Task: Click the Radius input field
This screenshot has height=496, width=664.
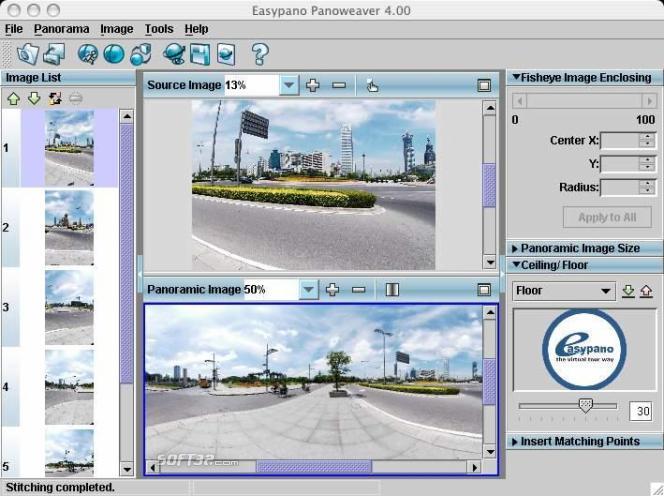Action: [620, 187]
